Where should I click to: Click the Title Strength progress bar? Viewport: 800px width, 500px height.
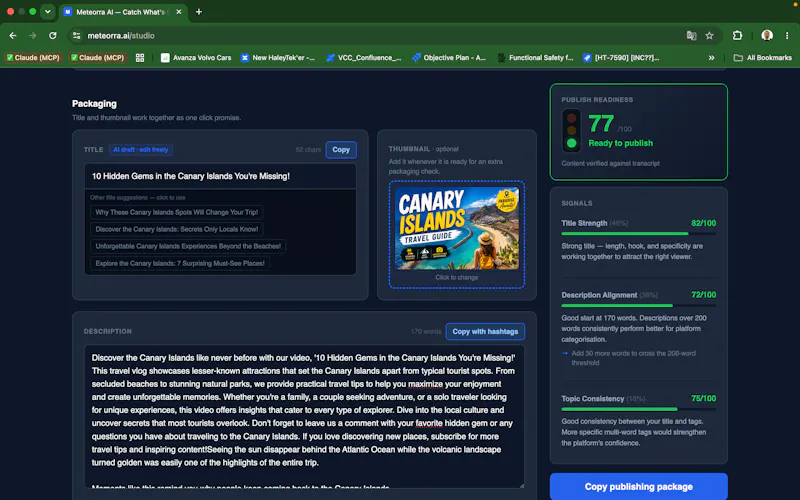coord(638,234)
